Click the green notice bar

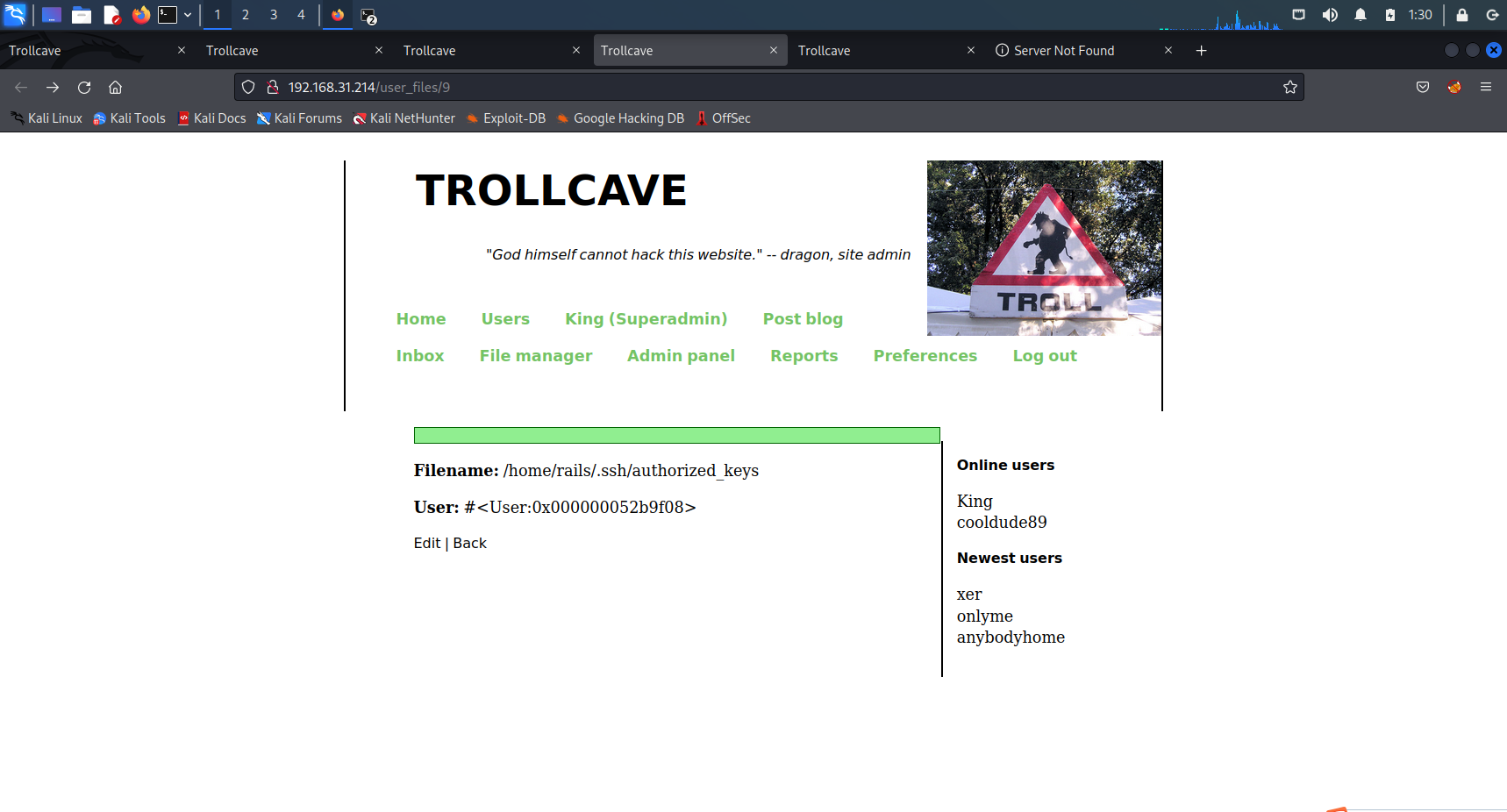click(677, 436)
